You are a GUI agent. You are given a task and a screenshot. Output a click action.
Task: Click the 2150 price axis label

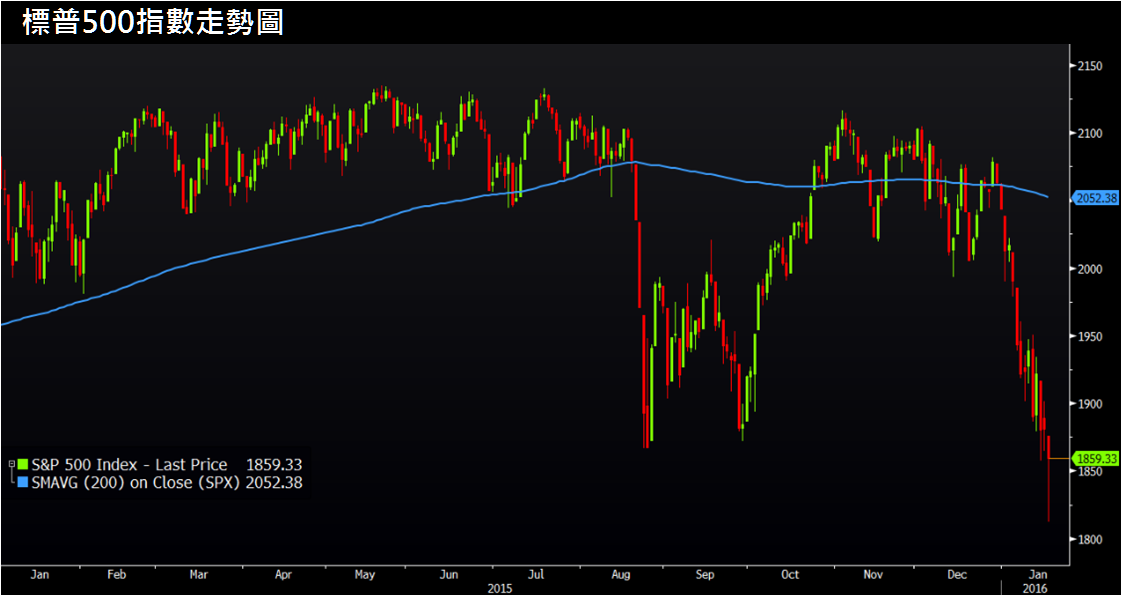coord(1090,66)
